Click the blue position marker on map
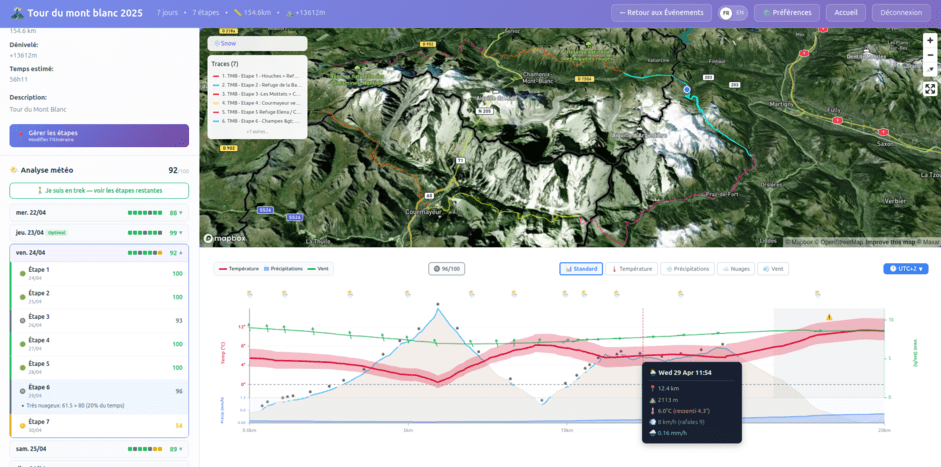This screenshot has width=941, height=467. (687, 90)
